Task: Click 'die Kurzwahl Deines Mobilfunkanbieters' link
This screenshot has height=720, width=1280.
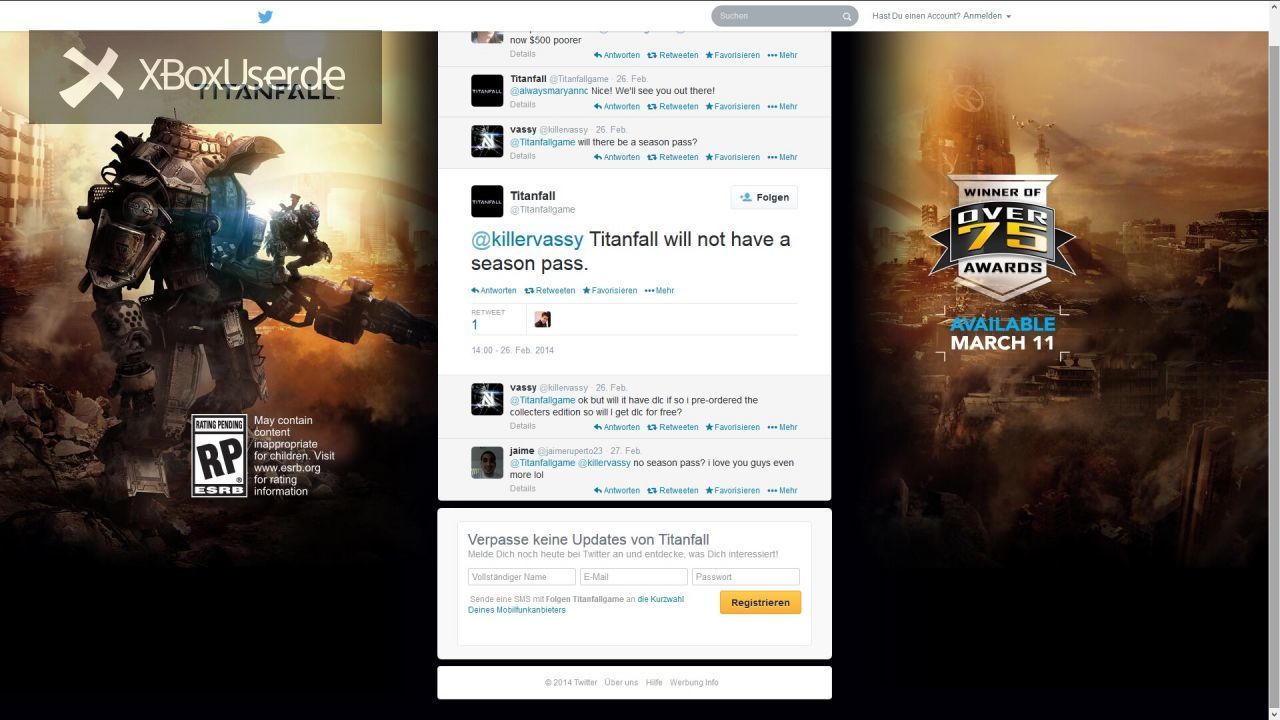Action: pyautogui.click(x=576, y=605)
